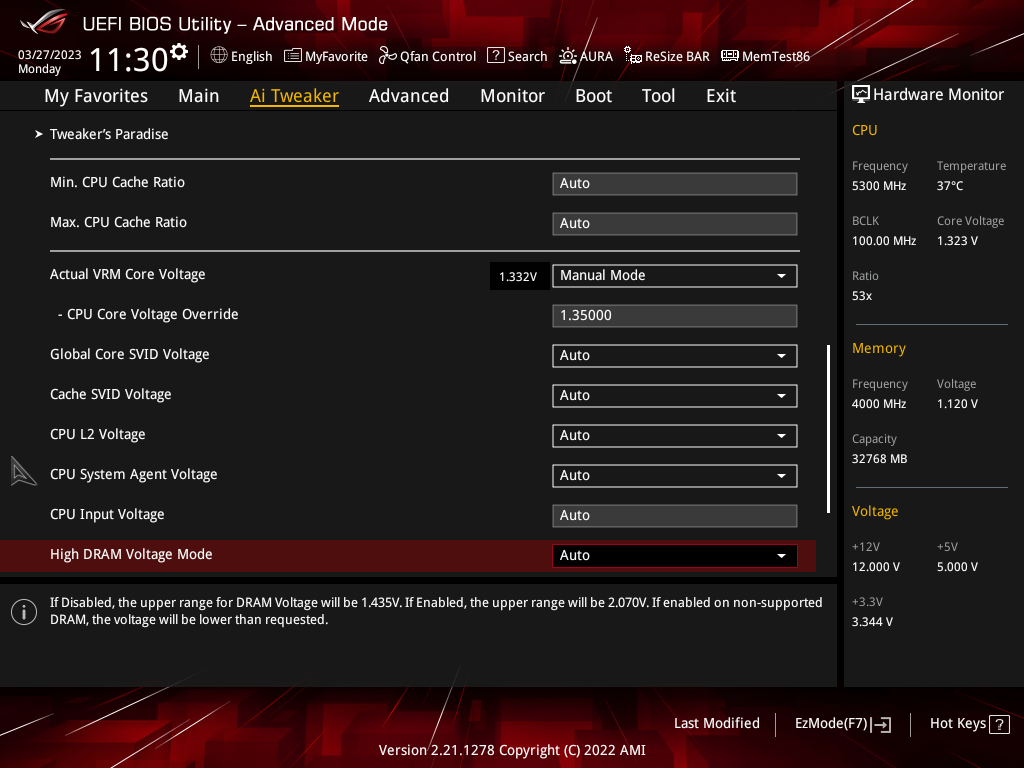This screenshot has width=1024, height=768.
Task: Switch to Main tab
Action: [199, 96]
